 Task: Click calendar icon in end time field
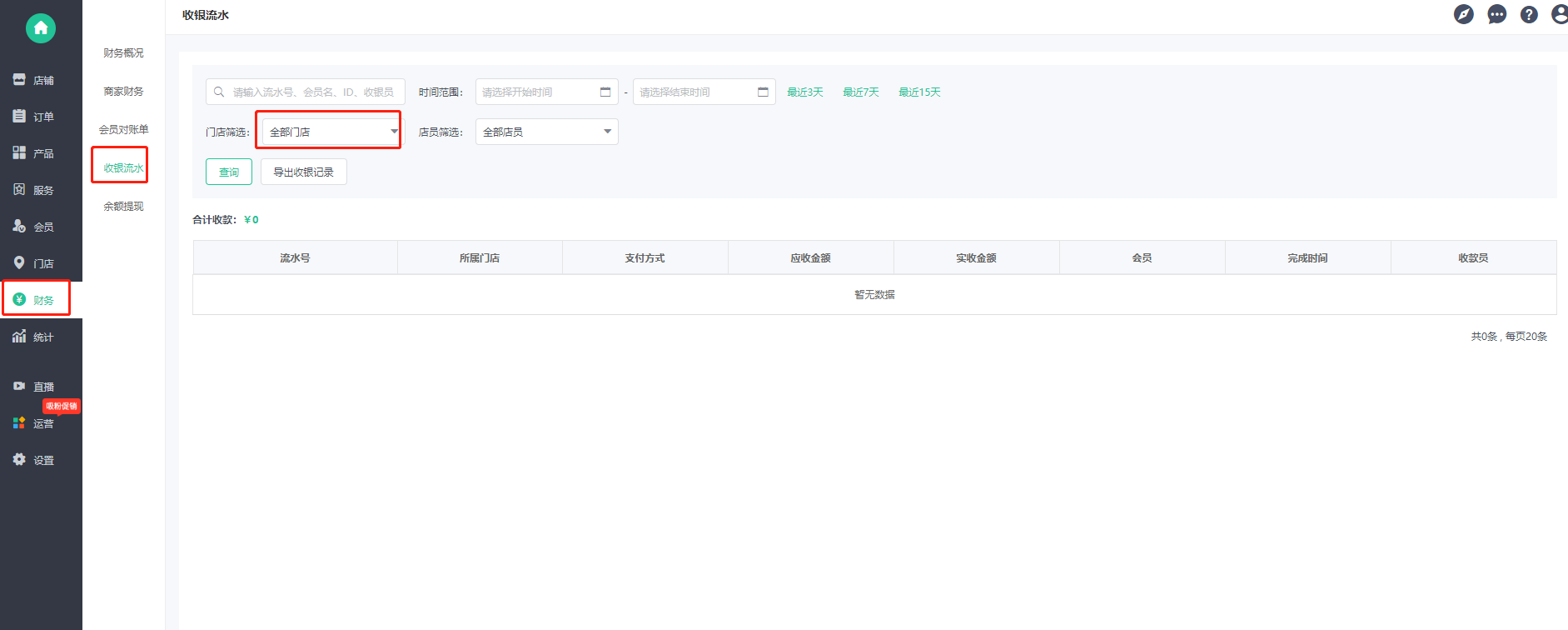click(x=763, y=92)
